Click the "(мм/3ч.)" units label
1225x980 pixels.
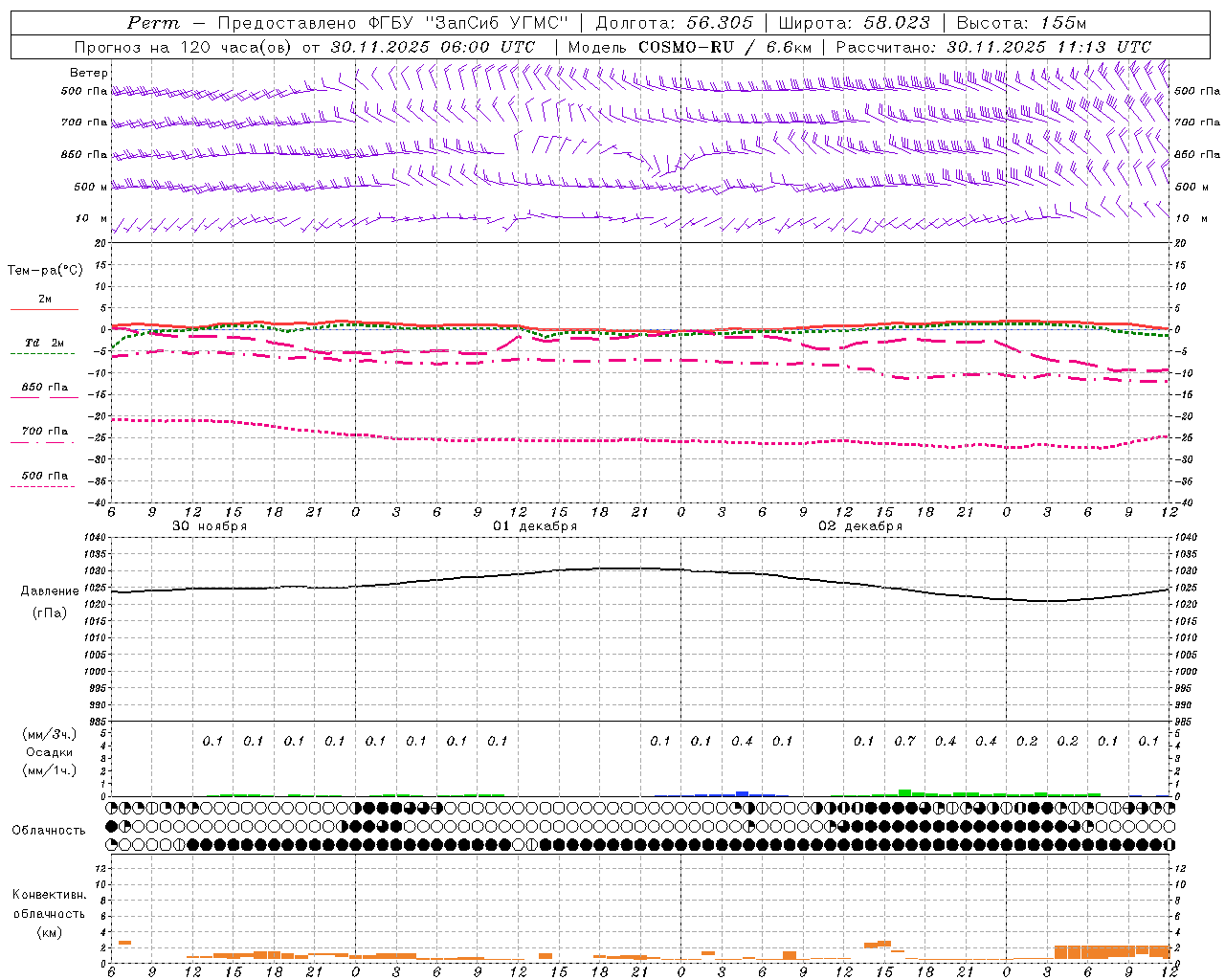coord(50,735)
